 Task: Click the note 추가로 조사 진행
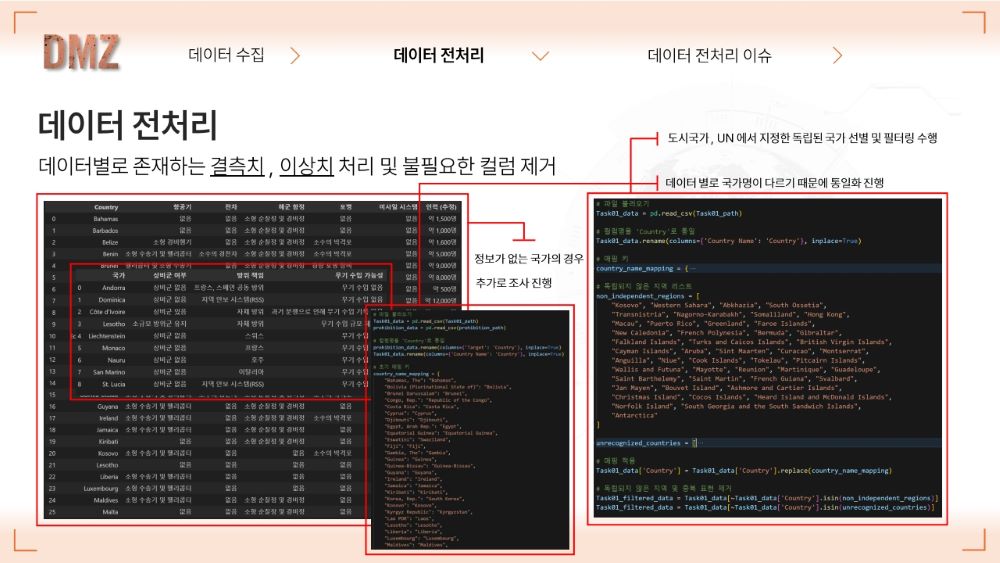(513, 282)
